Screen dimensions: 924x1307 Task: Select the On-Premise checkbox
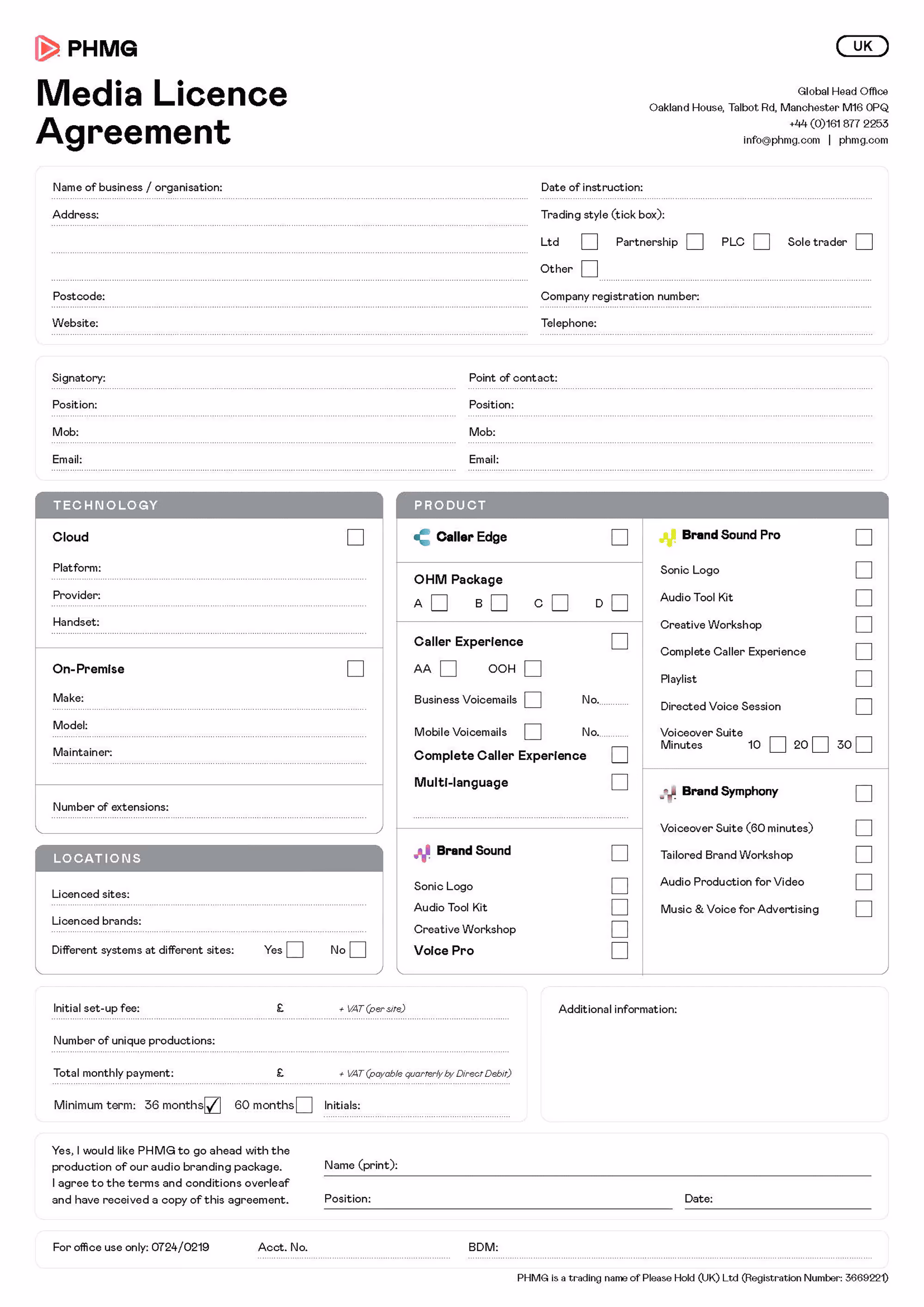pyautogui.click(x=355, y=668)
